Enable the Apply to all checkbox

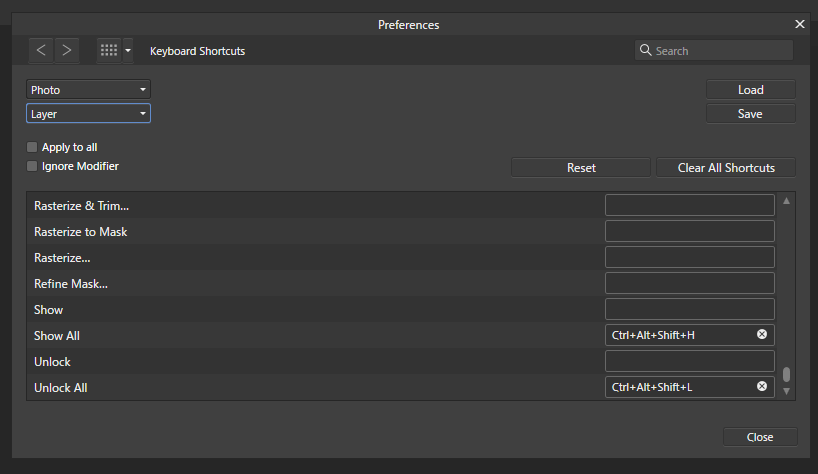pos(32,147)
